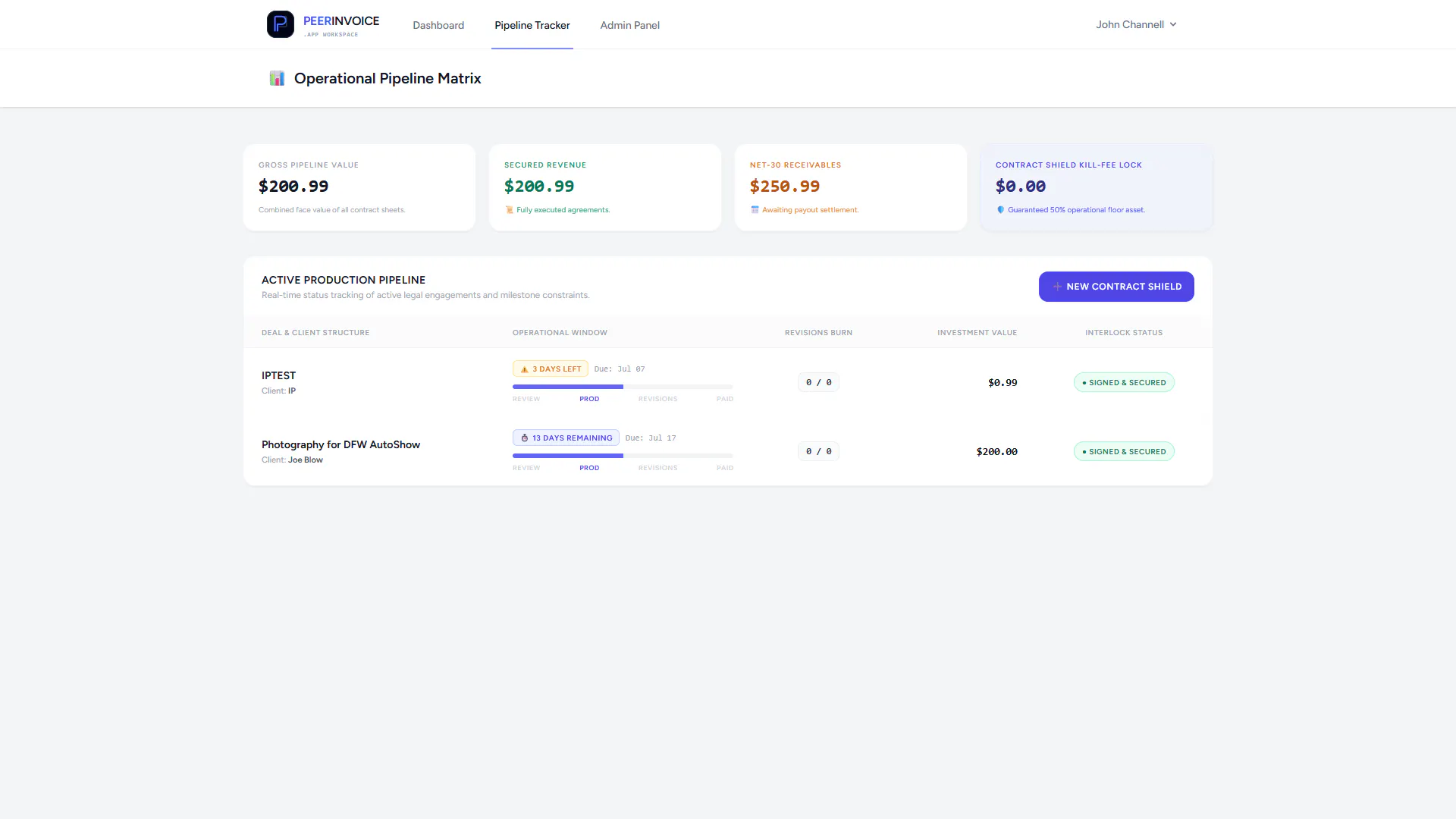
Task: Click the 13 Days Remaining badge
Action: [x=566, y=438]
